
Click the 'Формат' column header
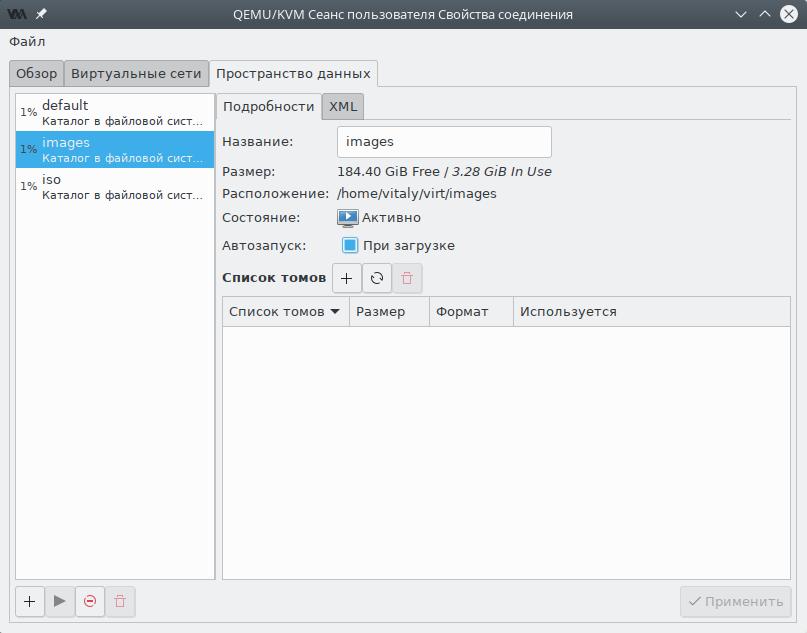click(470, 311)
